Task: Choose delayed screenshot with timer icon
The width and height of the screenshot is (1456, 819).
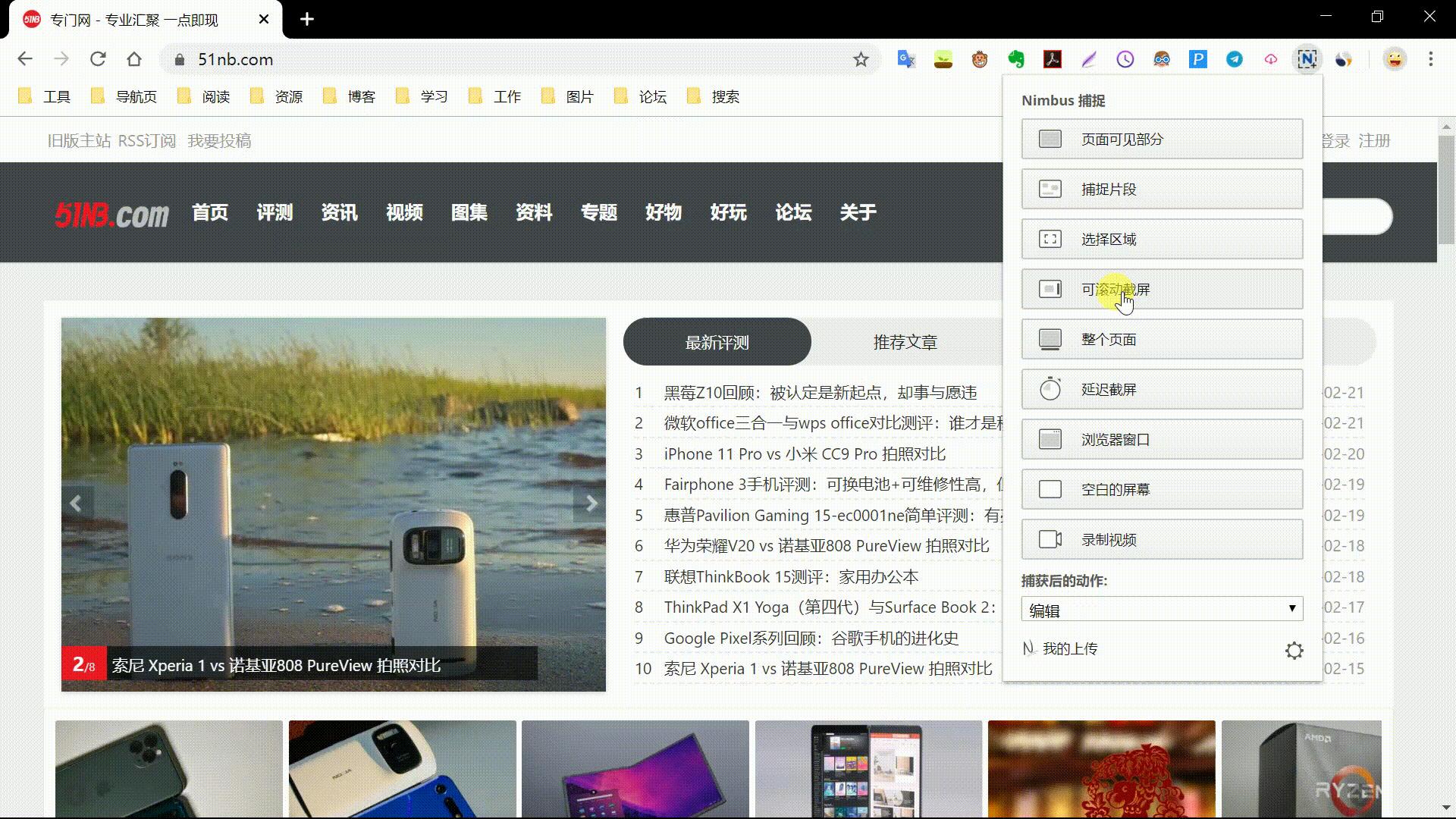Action: pos(1161,389)
